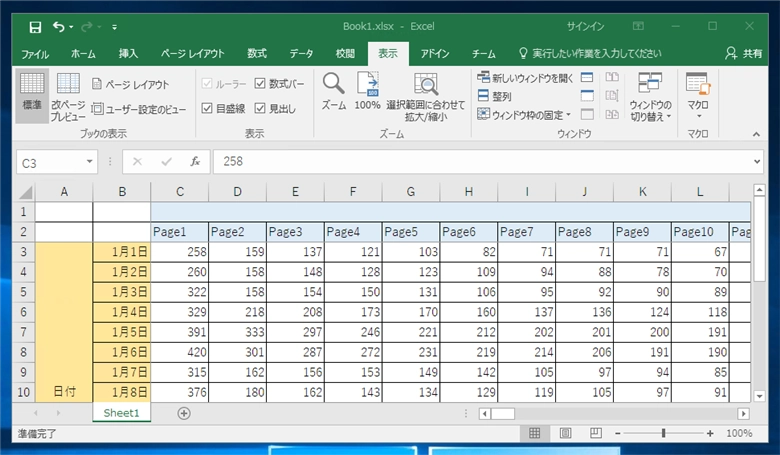Collapse the ribbon with the chevron
The image size is (780, 455).
(756, 134)
